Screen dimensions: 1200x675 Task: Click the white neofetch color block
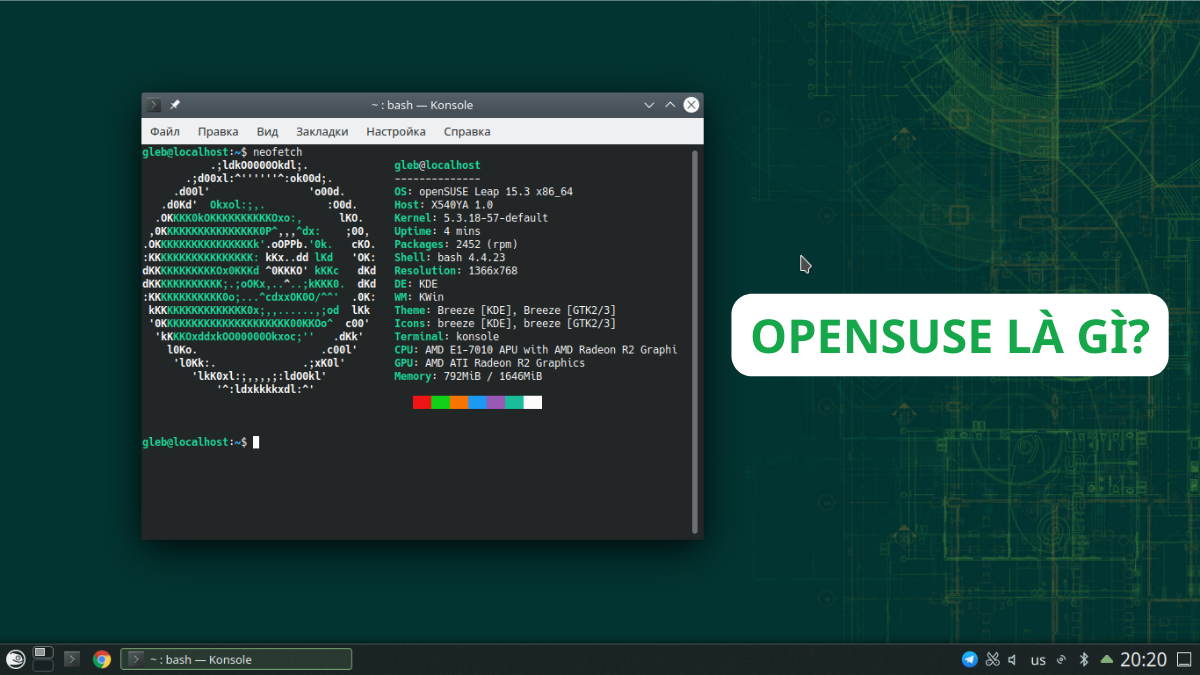point(533,402)
